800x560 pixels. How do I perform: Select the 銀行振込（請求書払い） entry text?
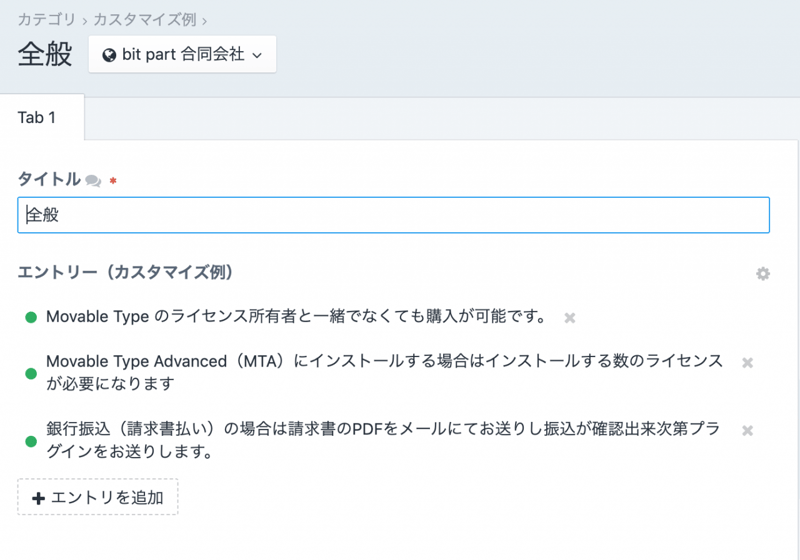(x=384, y=440)
